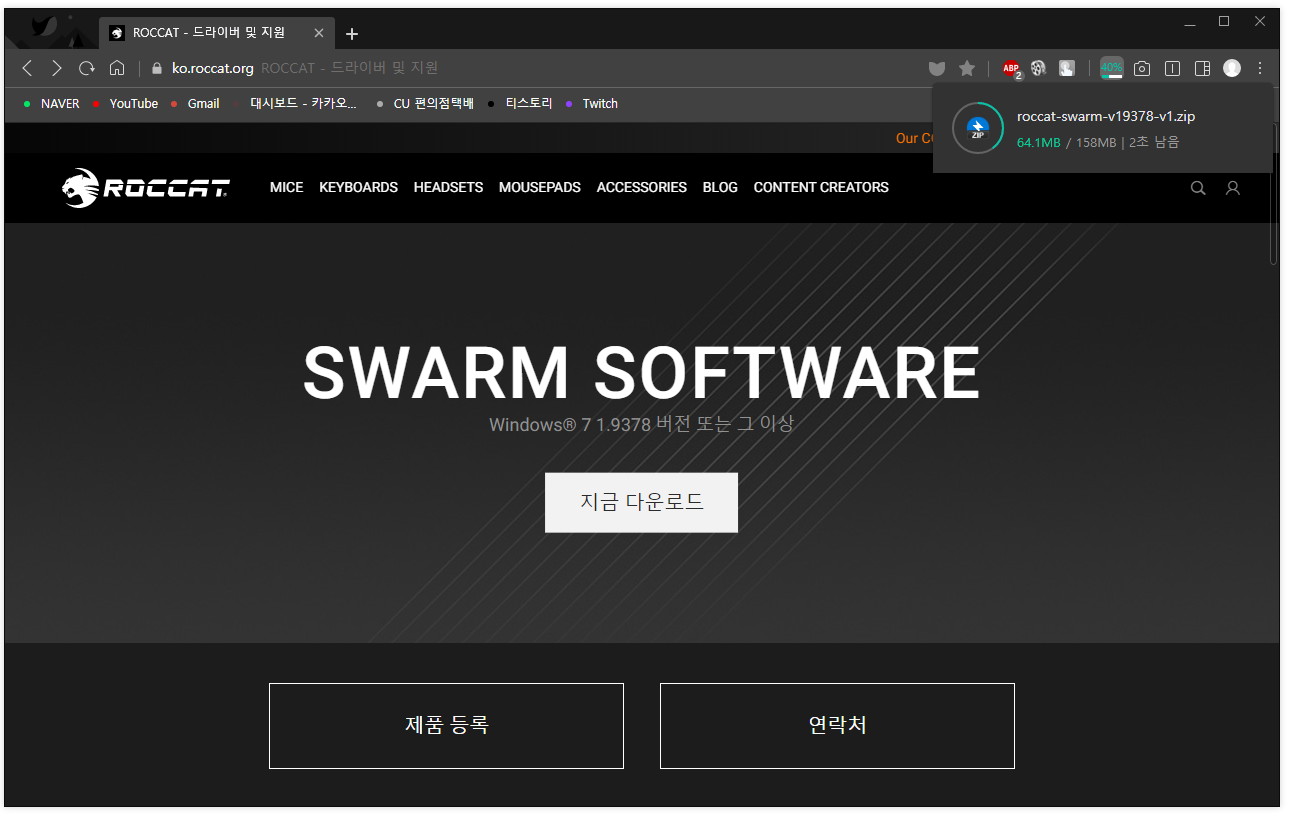Viewport: 1301px width, 834px height.
Task: Click the roccat-swarm-v19378-v1.zip file name
Action: (x=1106, y=117)
